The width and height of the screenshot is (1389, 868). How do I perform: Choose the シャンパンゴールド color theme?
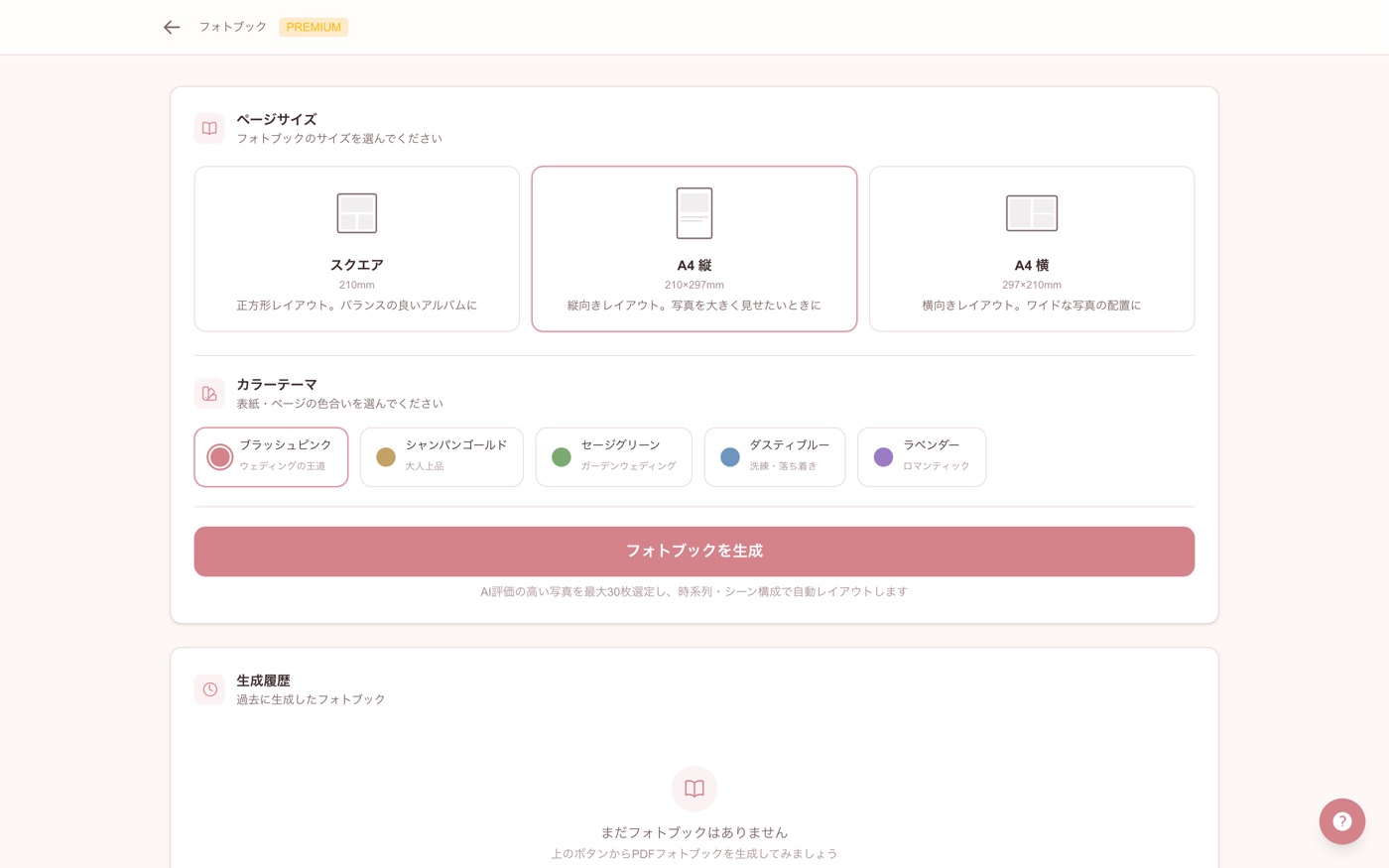pyautogui.click(x=442, y=457)
